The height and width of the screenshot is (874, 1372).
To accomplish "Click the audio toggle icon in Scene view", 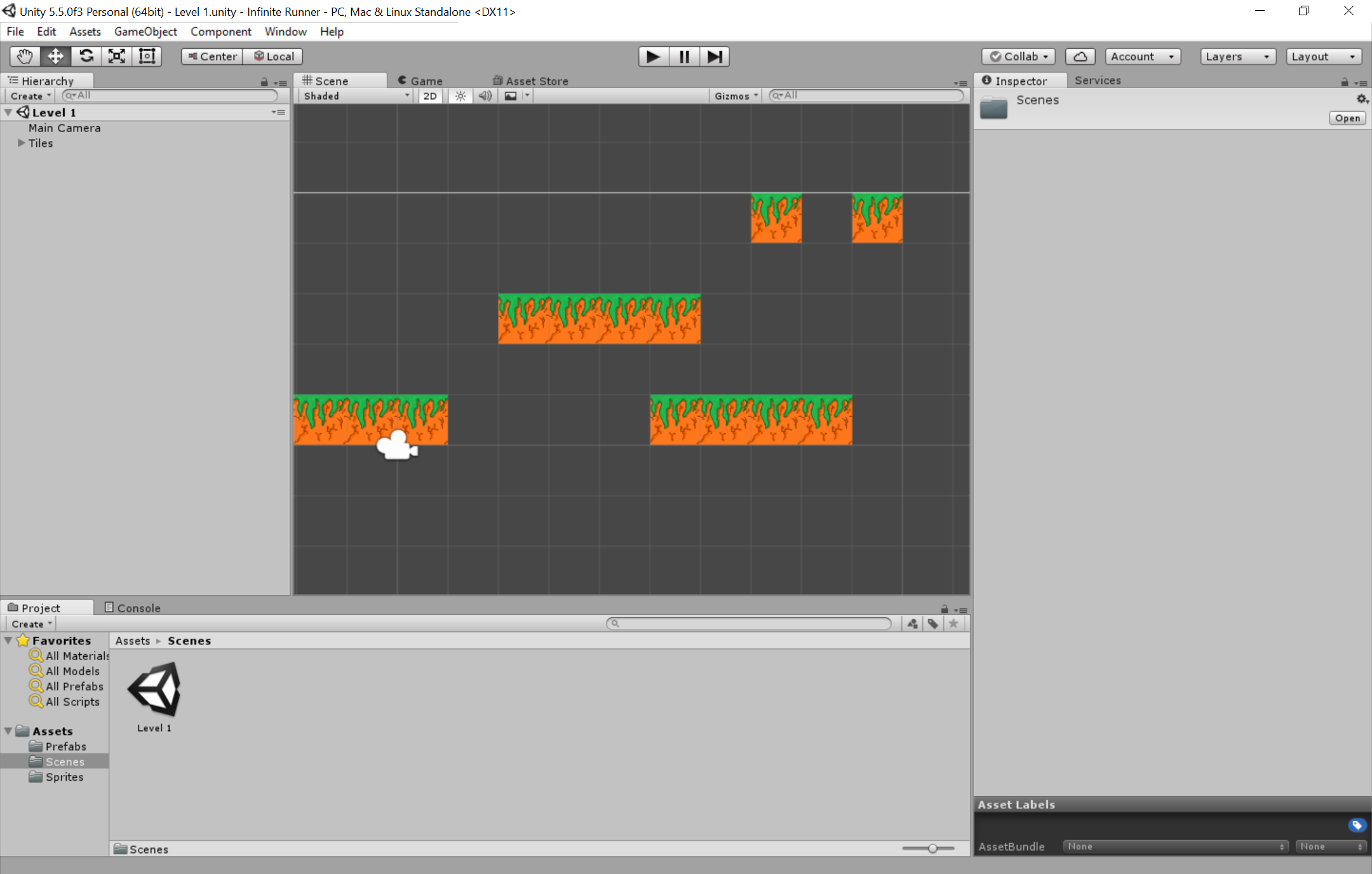I will tap(485, 95).
